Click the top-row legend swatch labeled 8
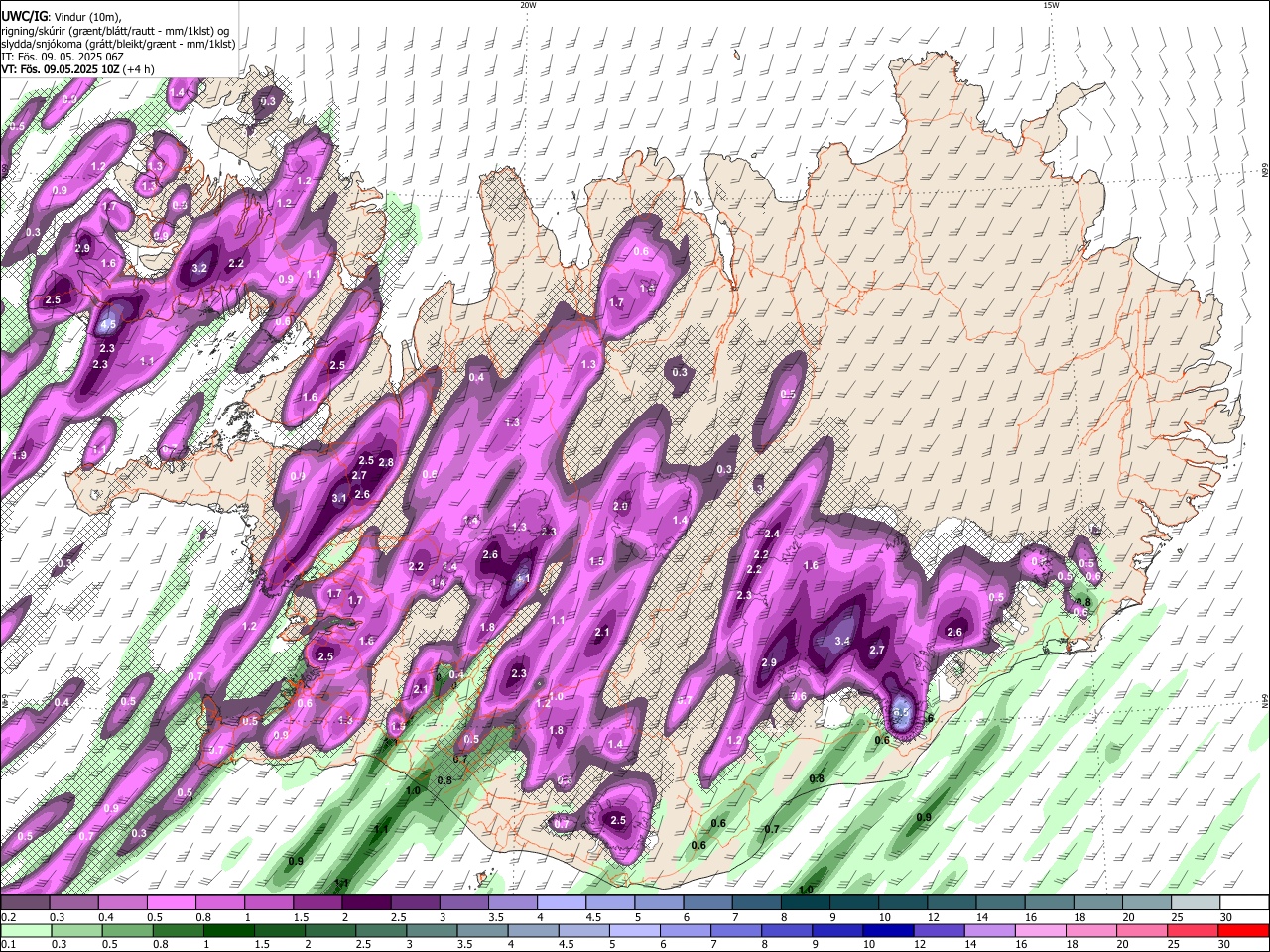 pyautogui.click(x=805, y=903)
